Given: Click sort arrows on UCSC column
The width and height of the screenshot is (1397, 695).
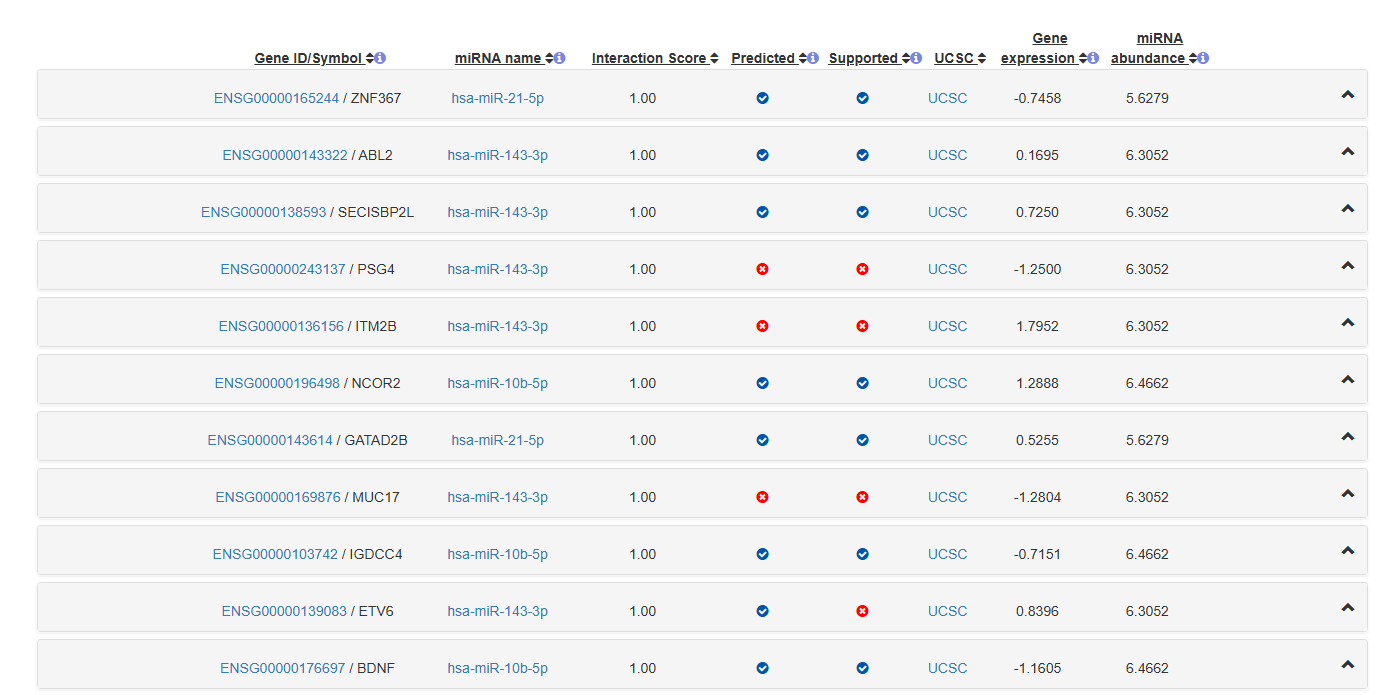Looking at the screenshot, I should point(982,59).
